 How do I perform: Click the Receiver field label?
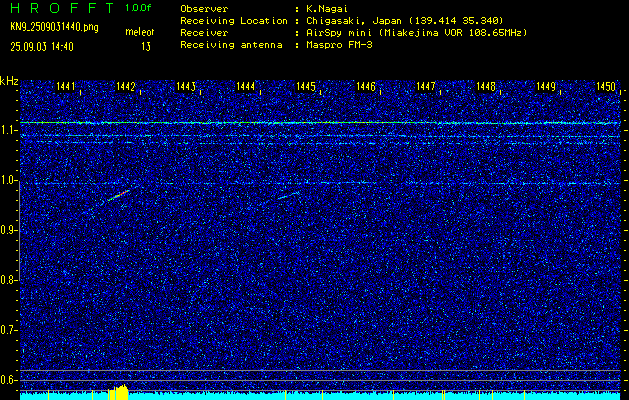click(204, 32)
